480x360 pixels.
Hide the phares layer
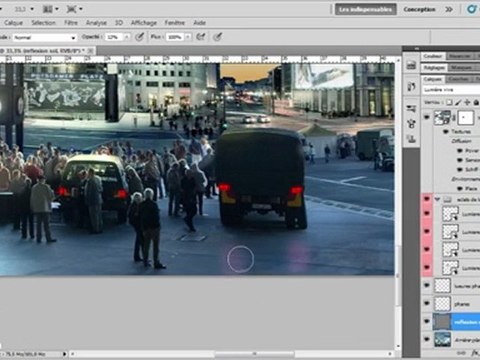[427, 303]
